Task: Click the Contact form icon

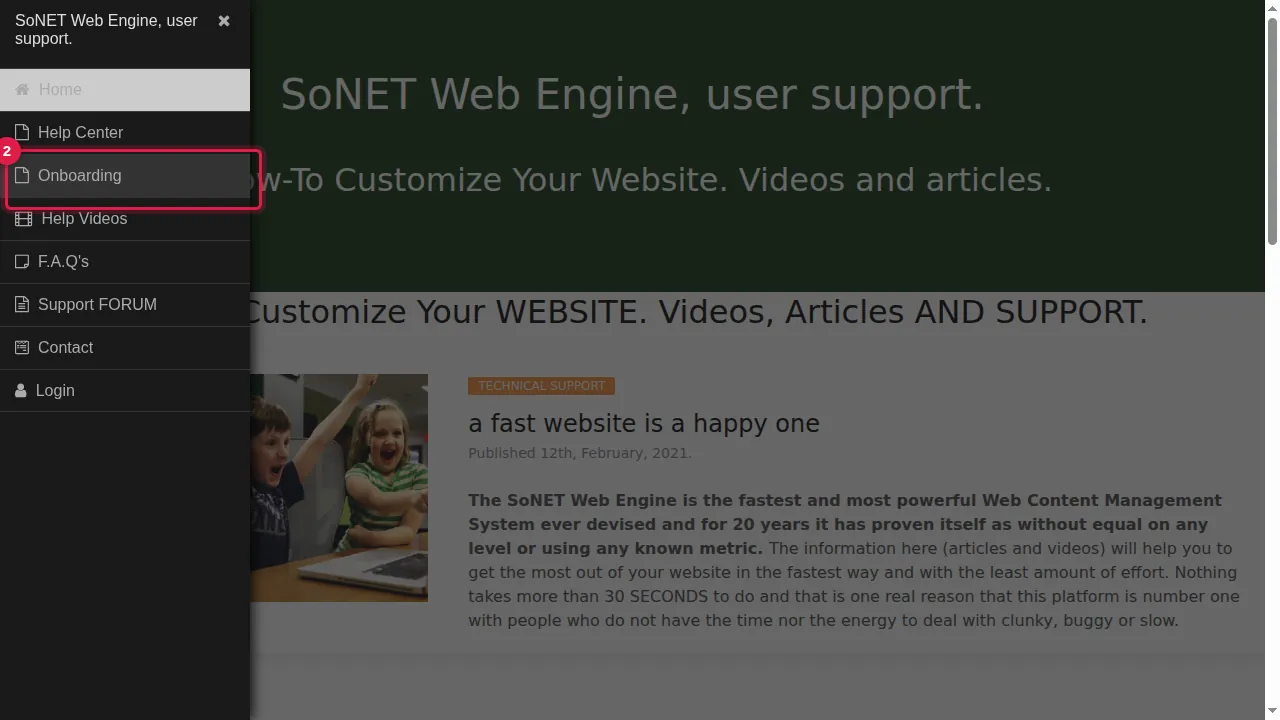Action: point(22,347)
